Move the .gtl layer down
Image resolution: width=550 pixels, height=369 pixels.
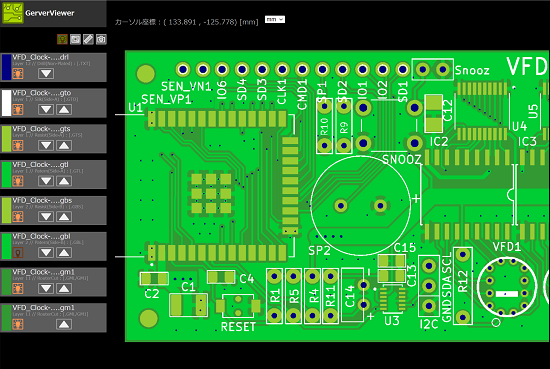coord(46,181)
